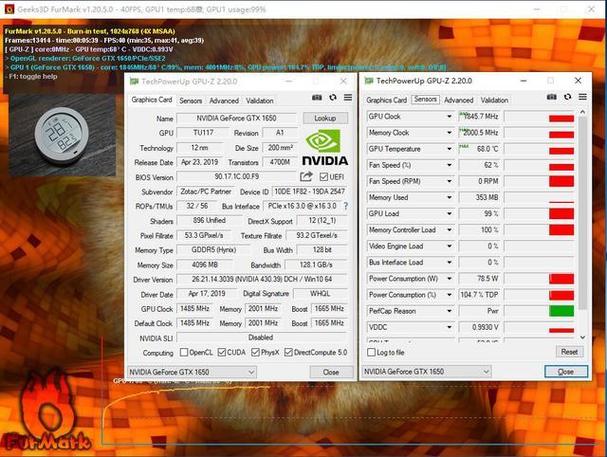Click the GPU Load red graph bar
This screenshot has height=457, width=607.
point(561,214)
